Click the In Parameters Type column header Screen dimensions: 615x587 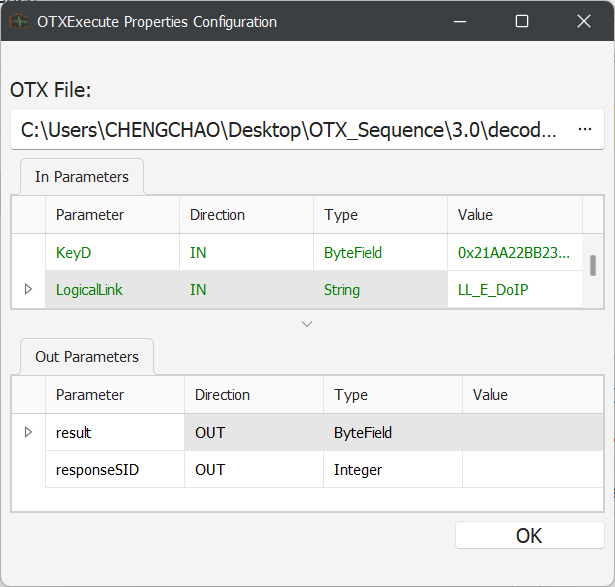coord(380,215)
